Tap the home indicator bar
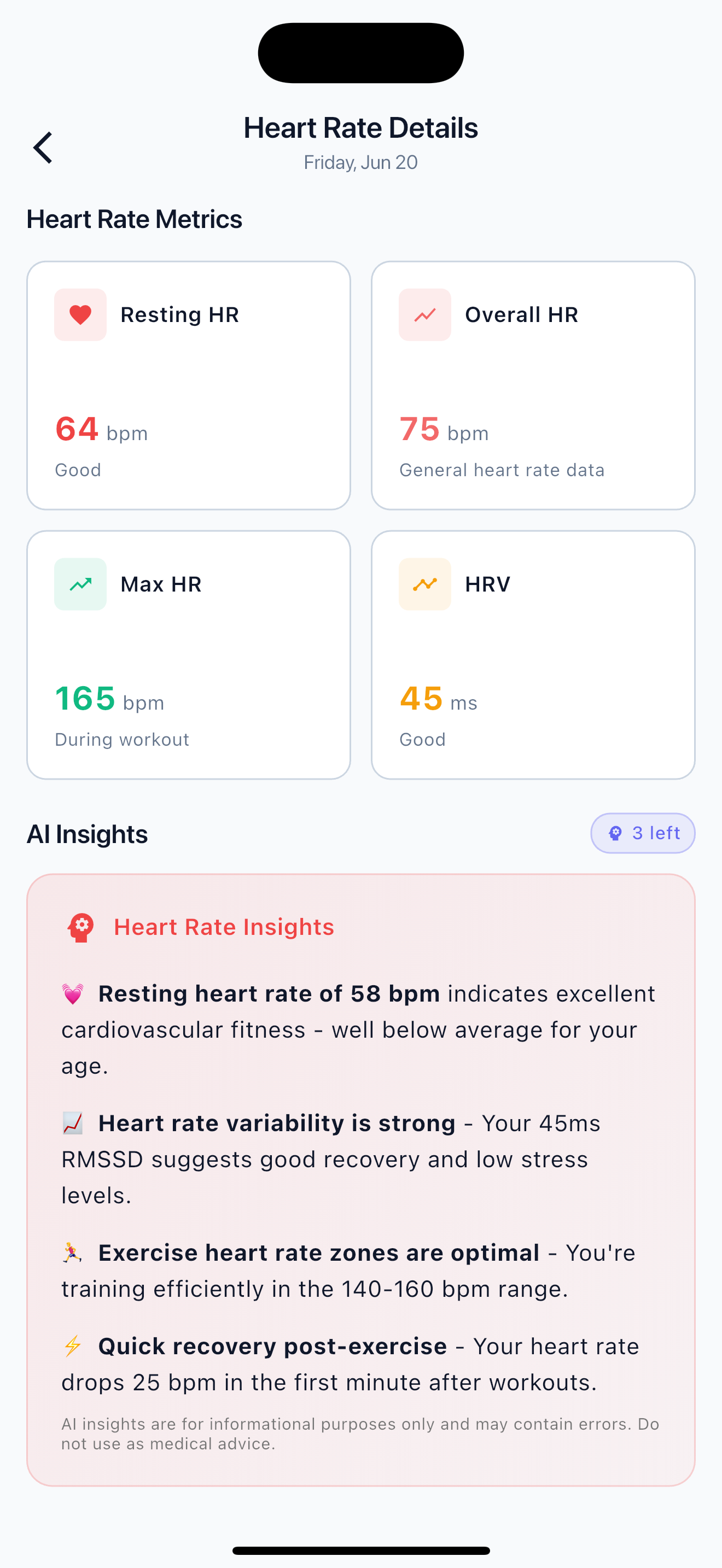 tap(361, 1551)
